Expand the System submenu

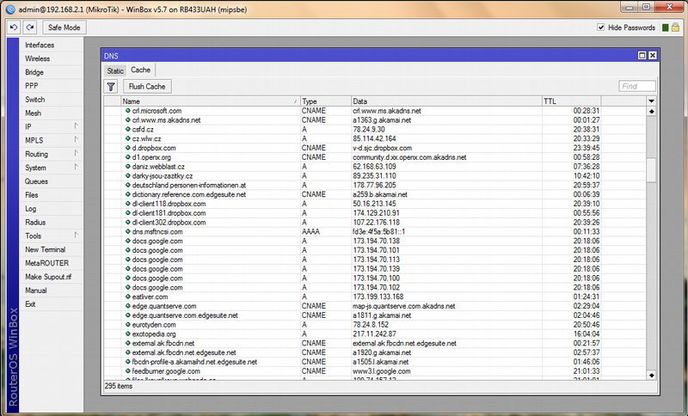tap(51, 168)
